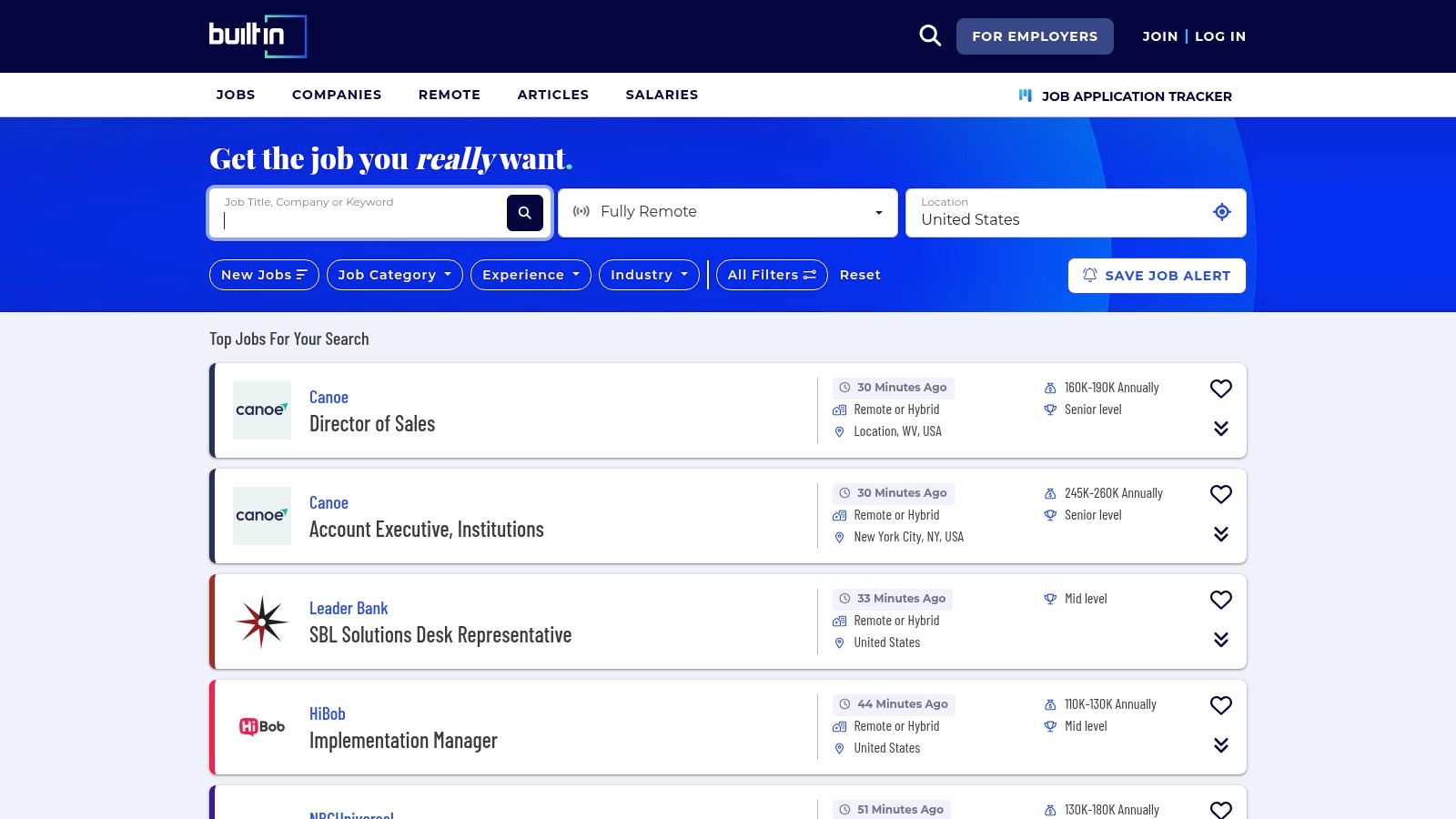Open the Experience filter dropdown
The width and height of the screenshot is (1456, 819).
coord(531,275)
